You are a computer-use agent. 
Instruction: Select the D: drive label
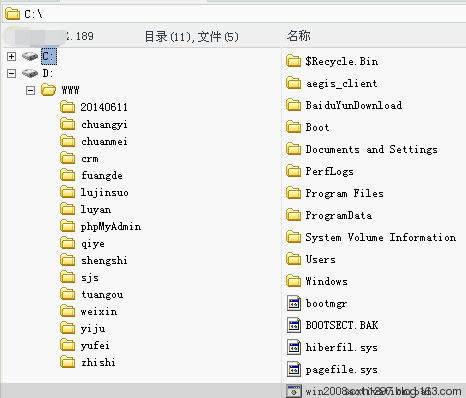click(x=48, y=73)
